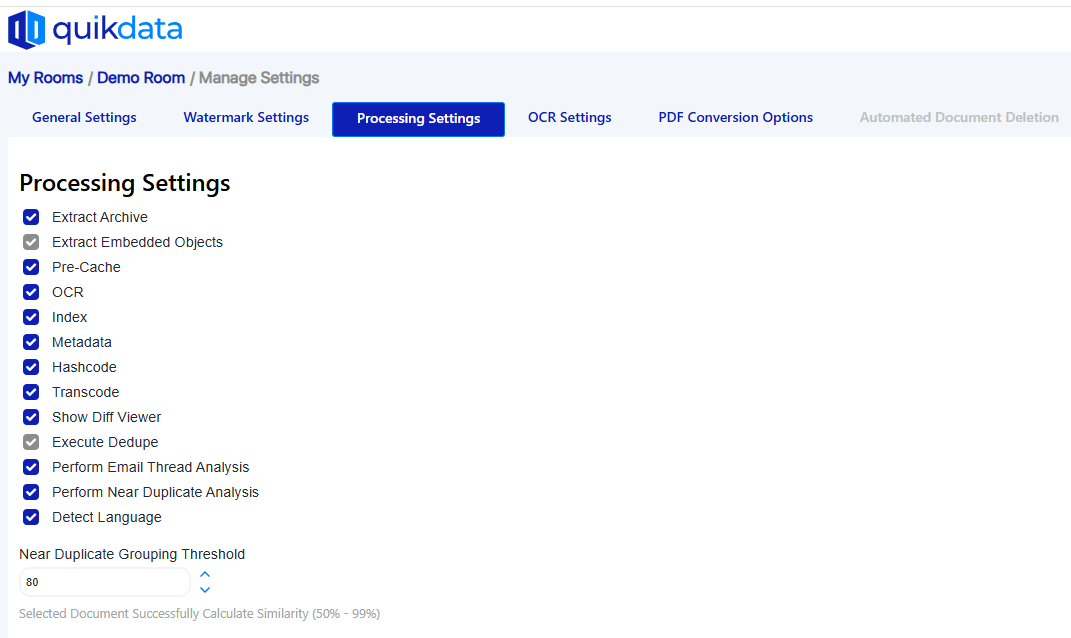This screenshot has height=638, width=1071.
Task: Select the Automated Document Deletion tab
Action: tap(958, 117)
